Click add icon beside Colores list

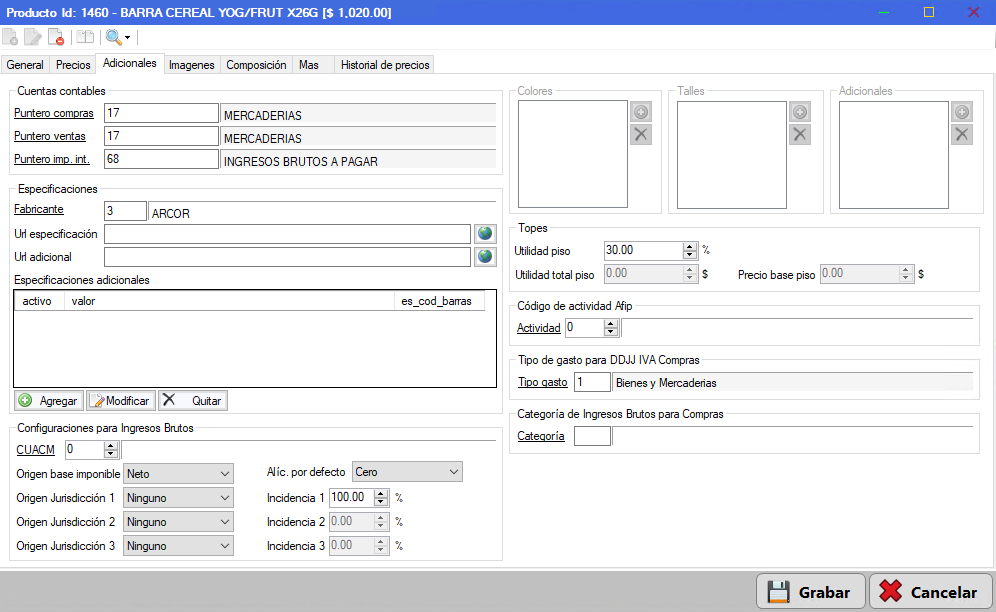(x=641, y=112)
